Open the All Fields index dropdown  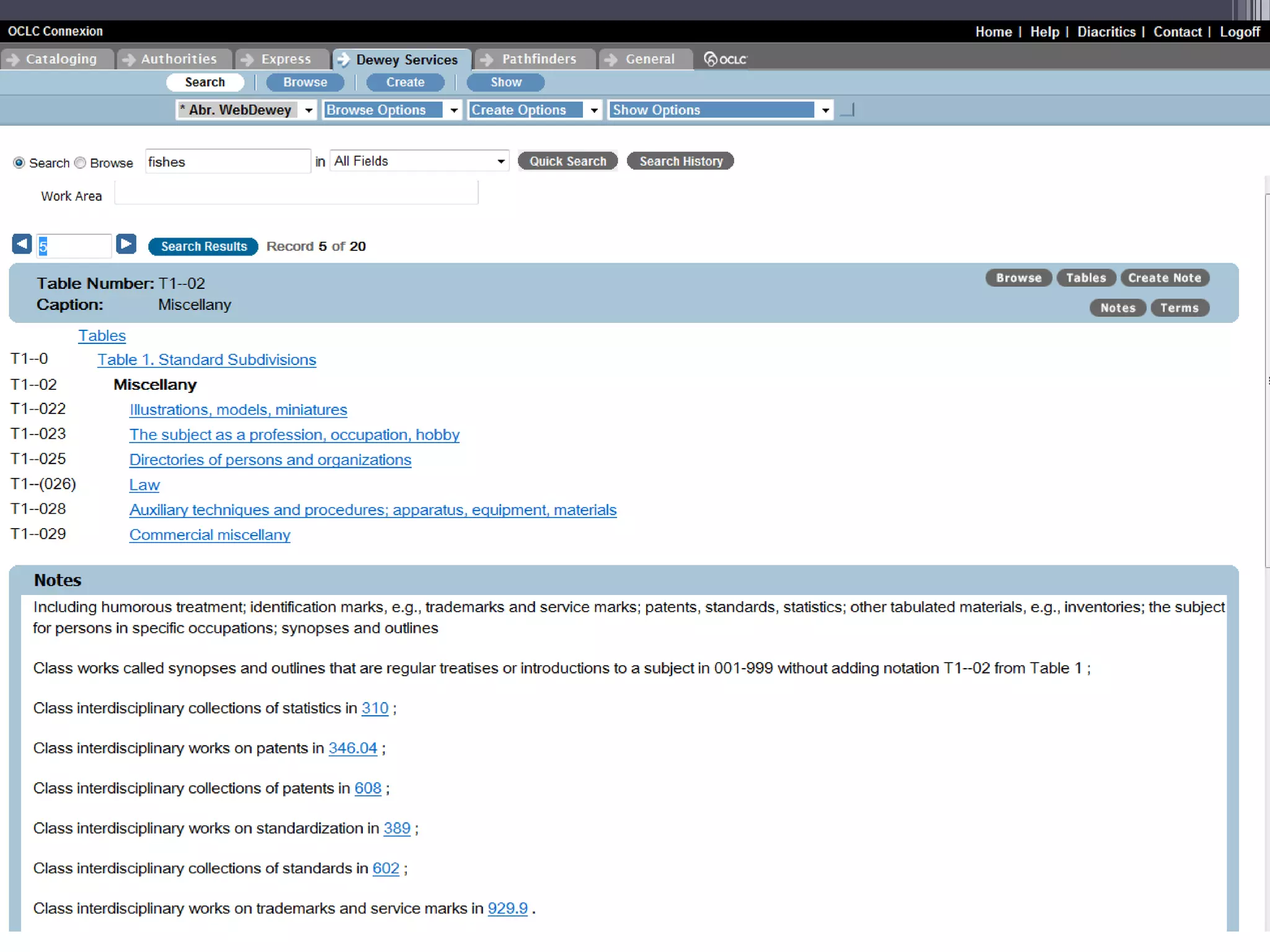tap(500, 162)
